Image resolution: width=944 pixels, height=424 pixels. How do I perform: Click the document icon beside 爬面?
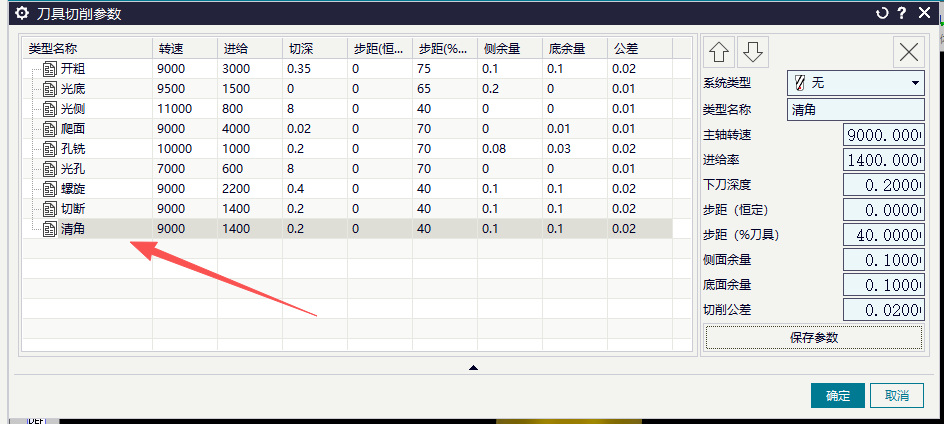49,128
